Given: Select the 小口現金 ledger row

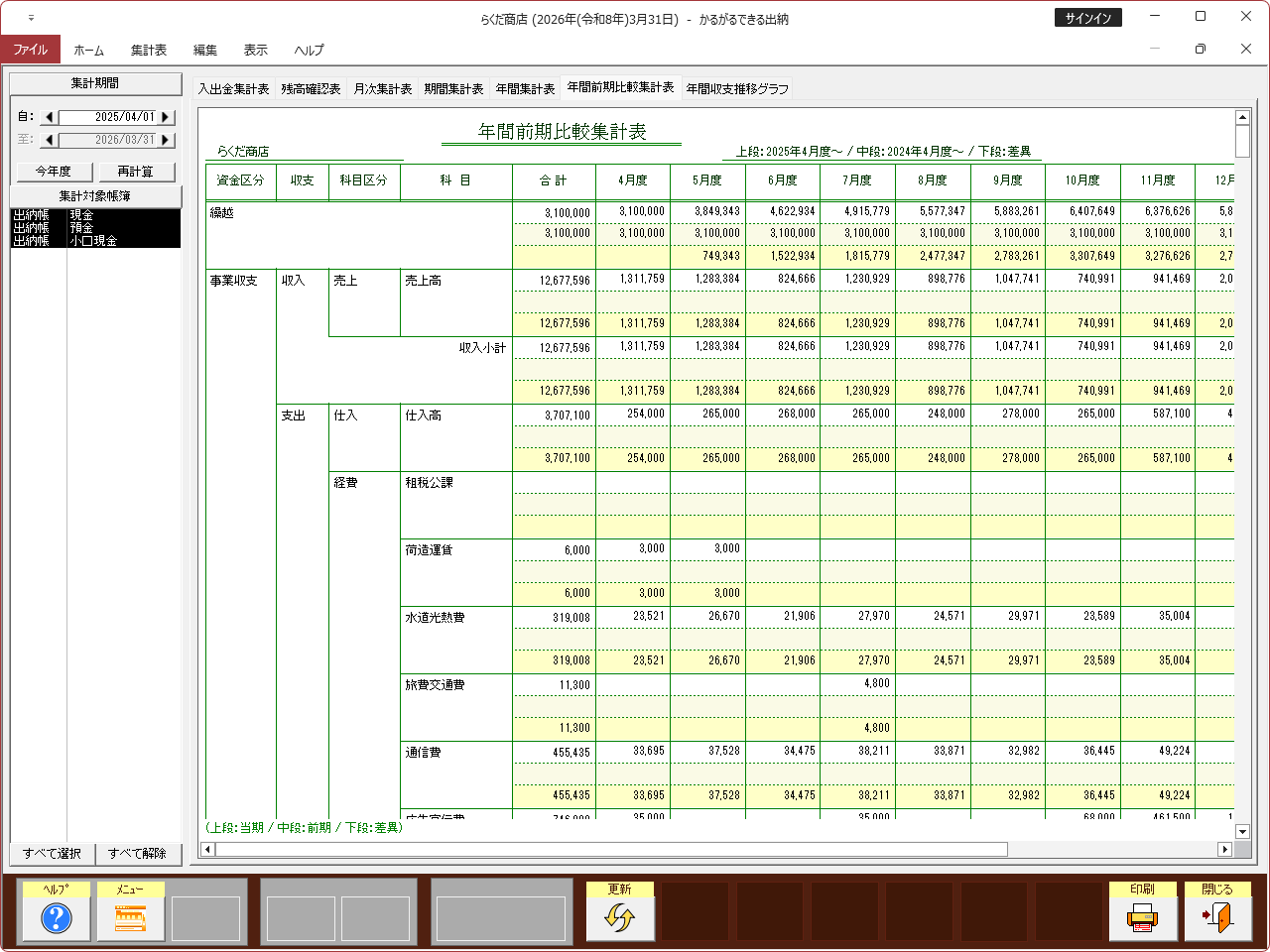Looking at the screenshot, I should coord(95,241).
